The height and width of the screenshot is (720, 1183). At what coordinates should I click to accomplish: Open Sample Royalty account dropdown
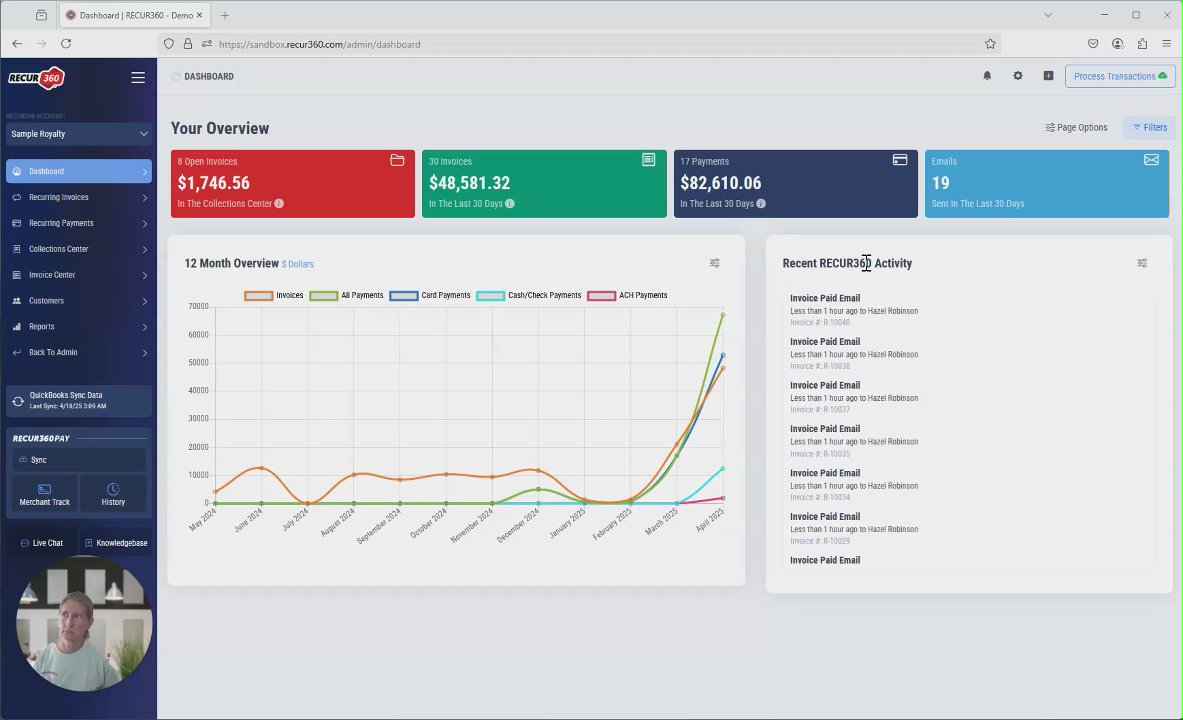point(78,134)
